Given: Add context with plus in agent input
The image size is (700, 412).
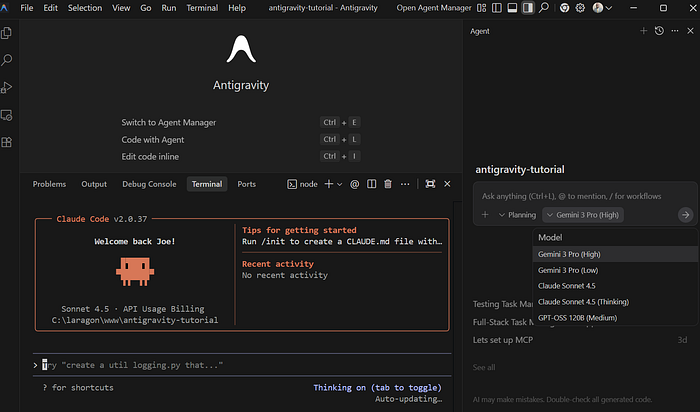Looking at the screenshot, I should pos(485,215).
